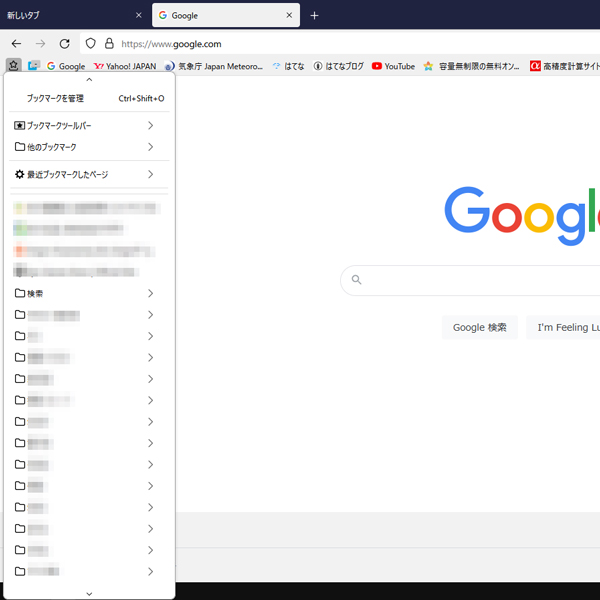Switch to the 新しいタブ tab

coord(73,15)
